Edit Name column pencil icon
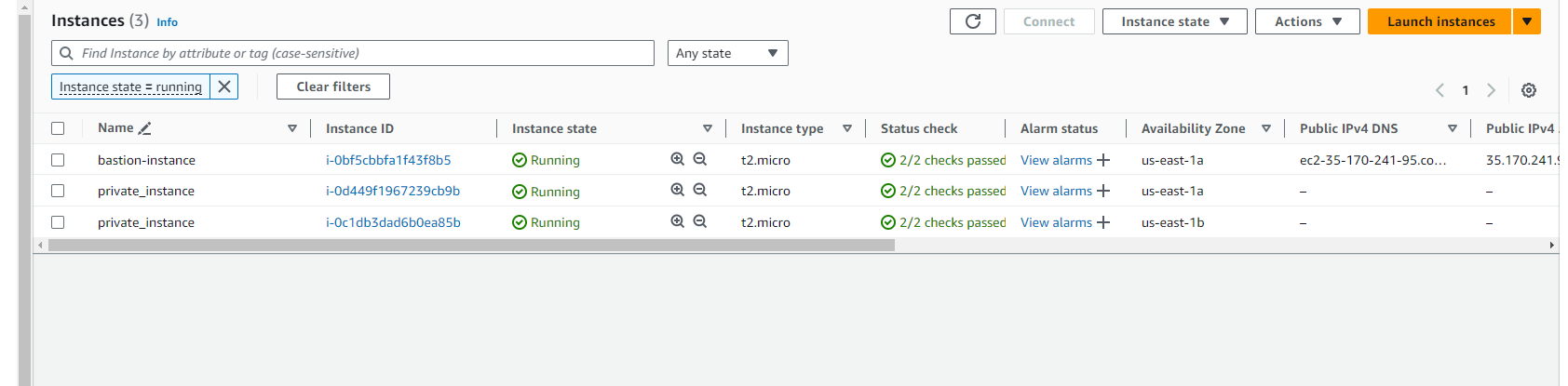The height and width of the screenshot is (386, 1568). (x=144, y=128)
